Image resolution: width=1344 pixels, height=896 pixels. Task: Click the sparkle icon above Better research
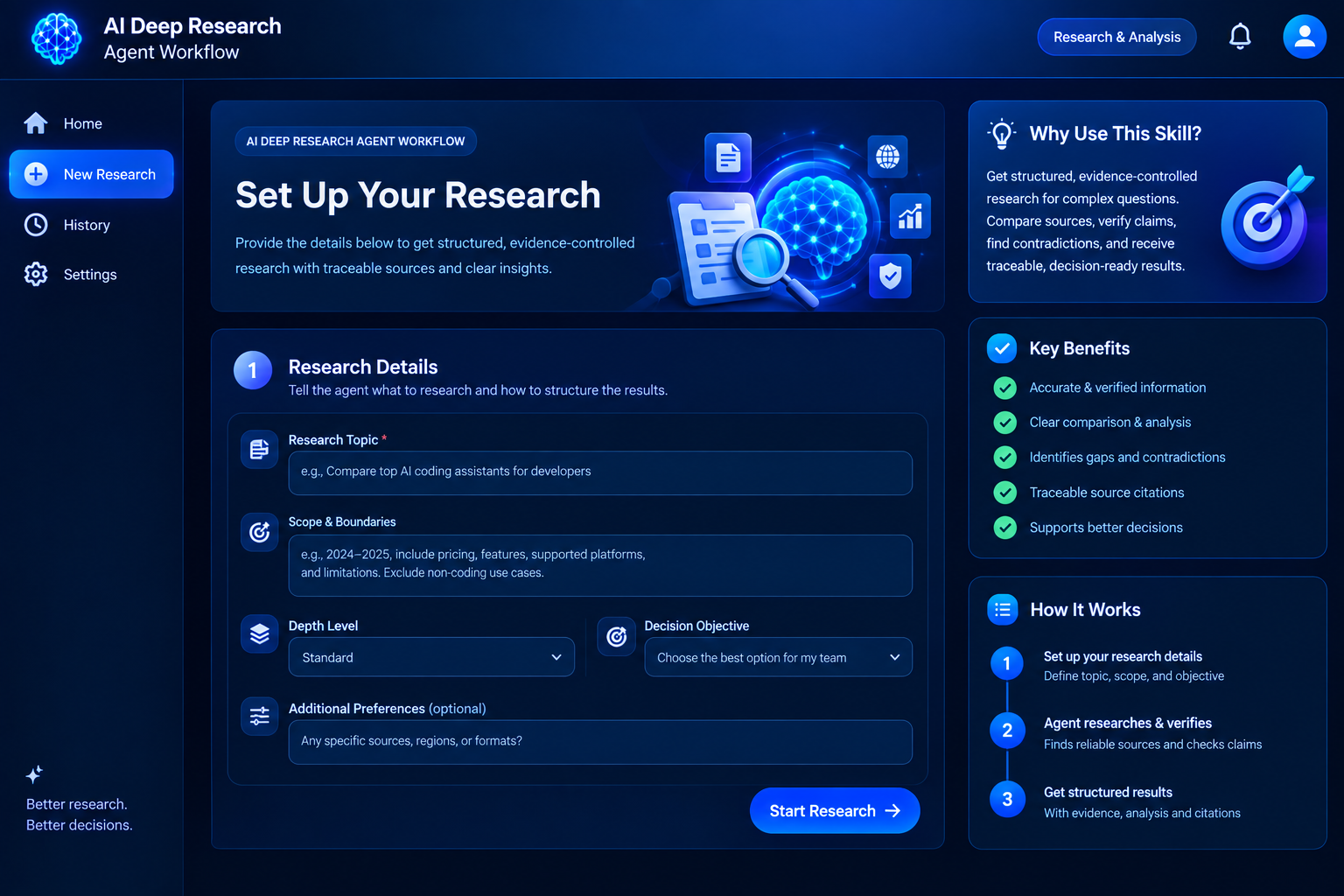point(34,774)
